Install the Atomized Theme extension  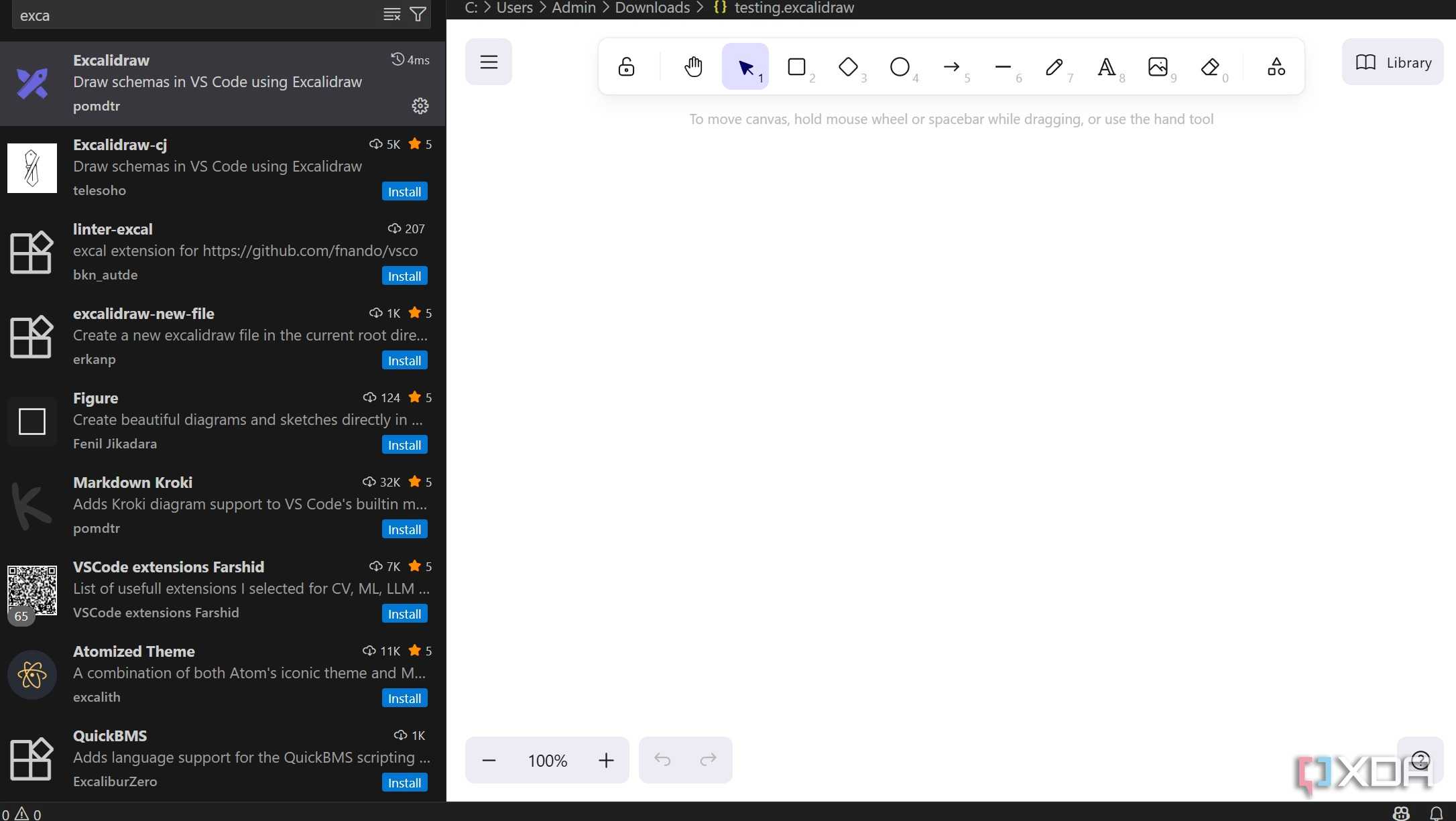[405, 698]
